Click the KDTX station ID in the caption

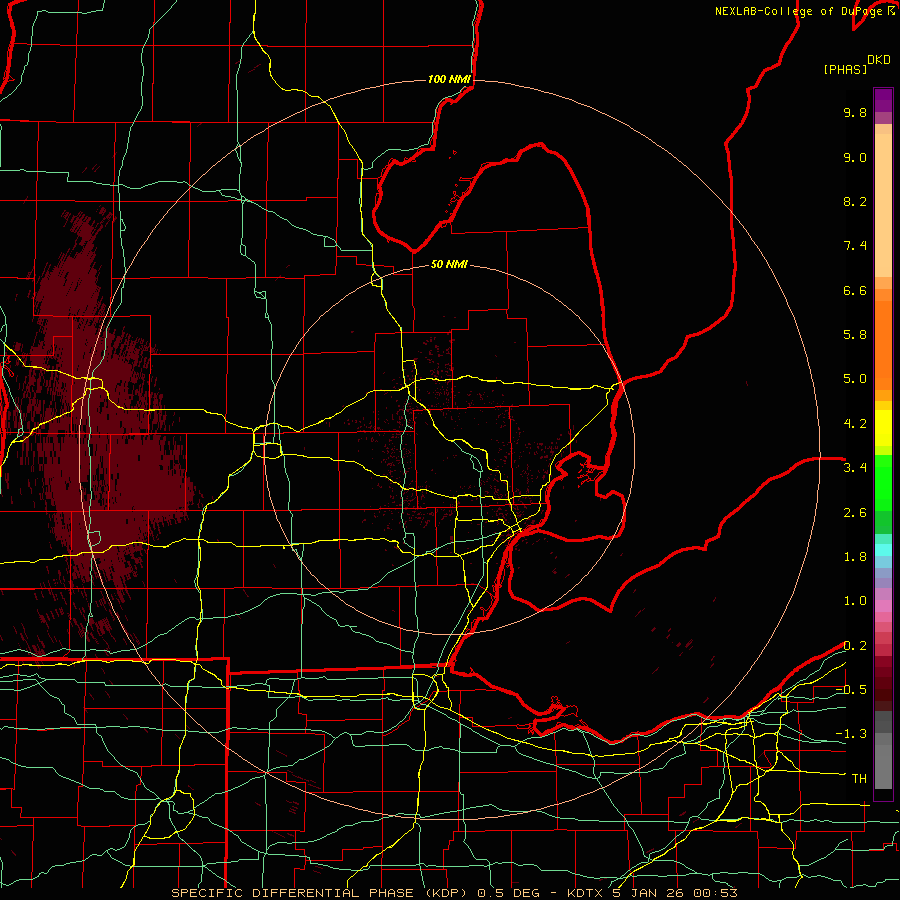click(585, 893)
